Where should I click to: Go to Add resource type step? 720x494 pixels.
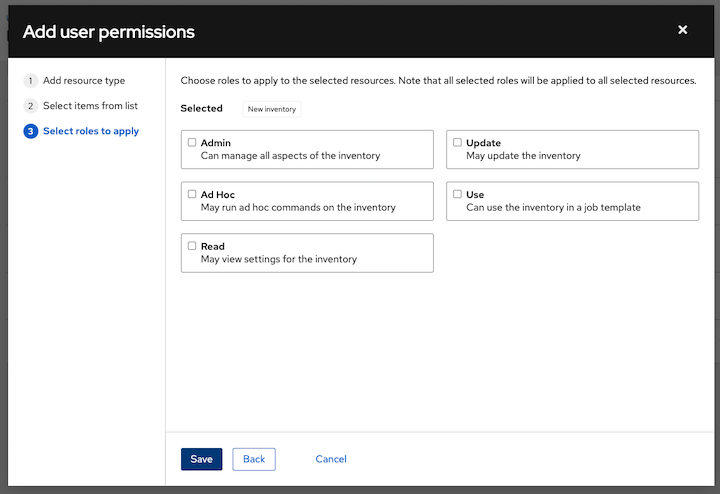pyautogui.click(x=84, y=80)
